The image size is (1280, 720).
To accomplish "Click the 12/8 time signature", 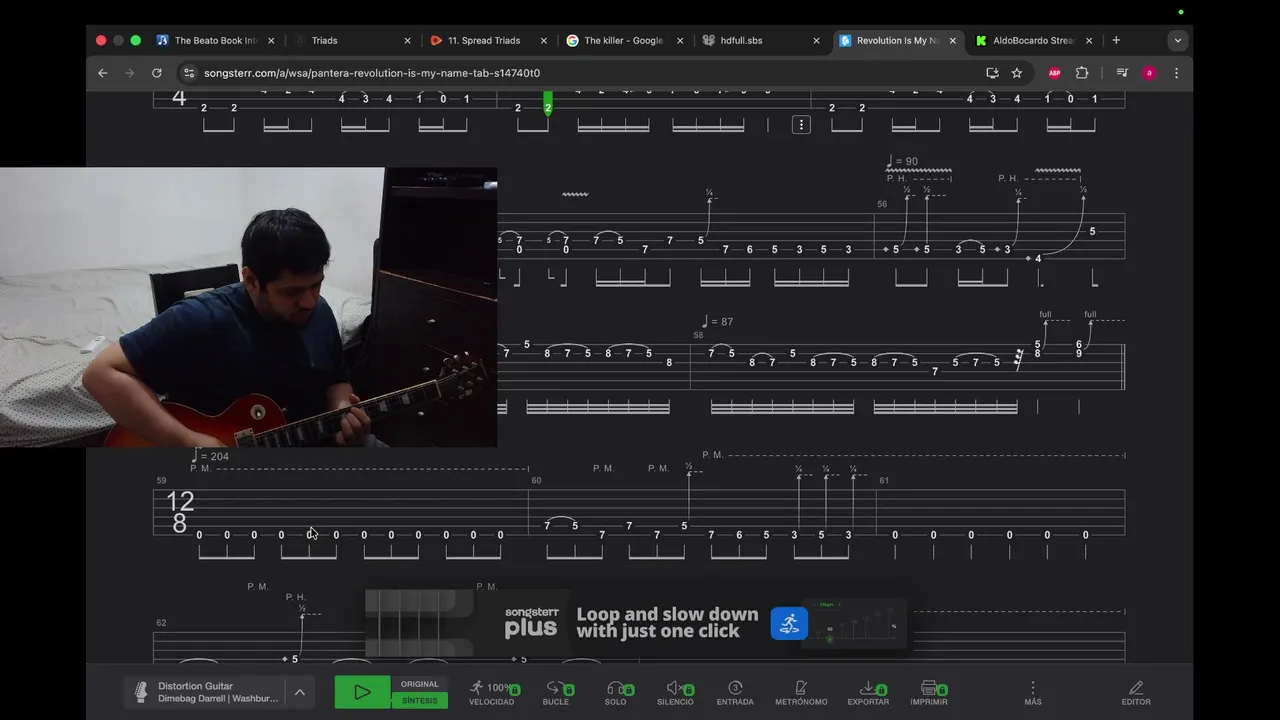I will pyautogui.click(x=180, y=512).
